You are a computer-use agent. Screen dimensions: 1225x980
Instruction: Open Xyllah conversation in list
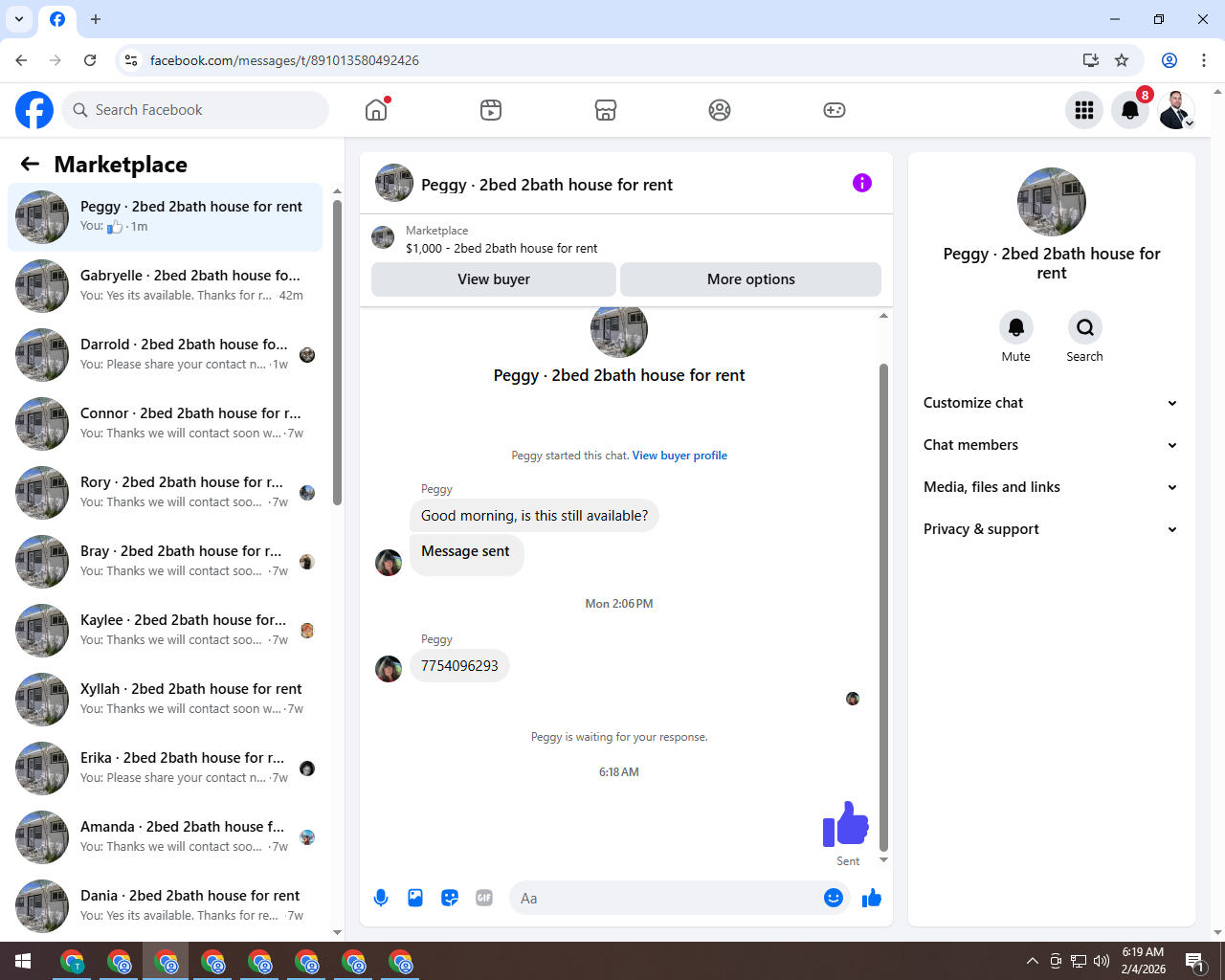166,700
